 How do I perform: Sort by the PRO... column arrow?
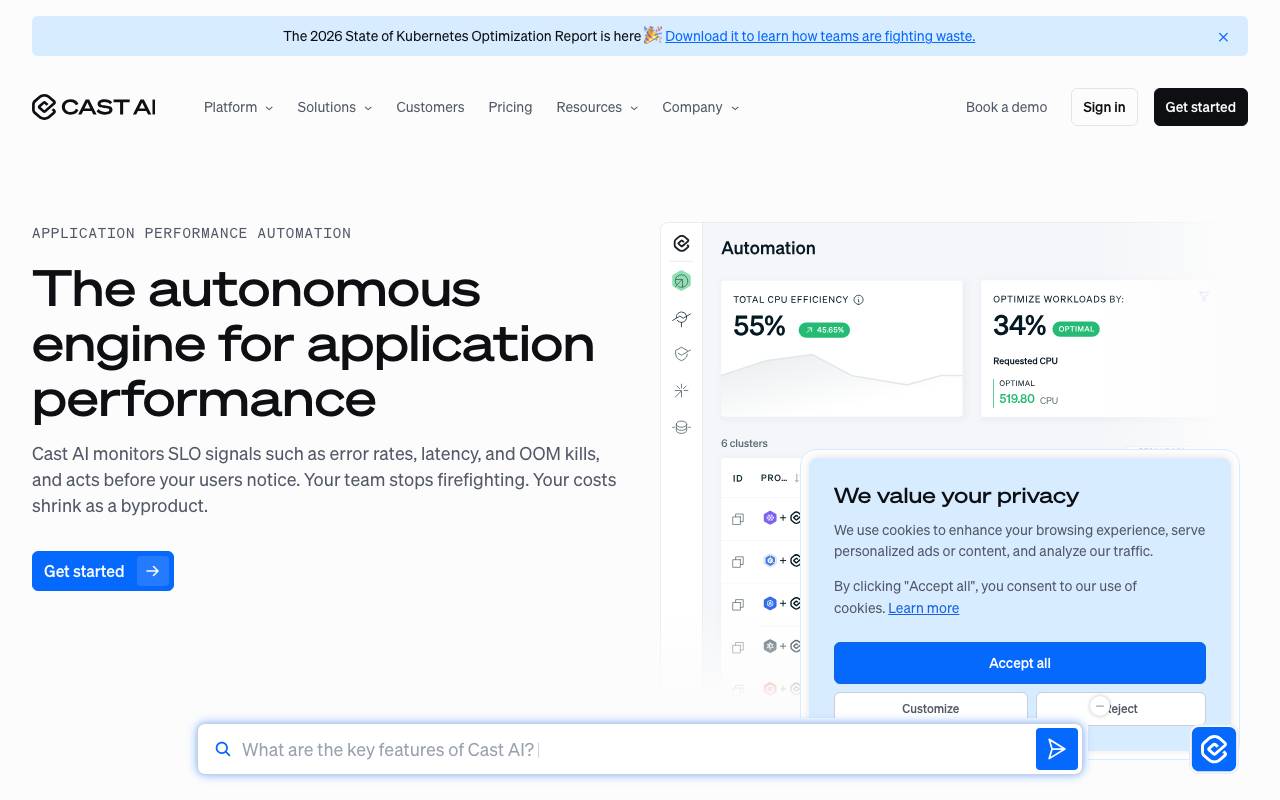tap(797, 478)
